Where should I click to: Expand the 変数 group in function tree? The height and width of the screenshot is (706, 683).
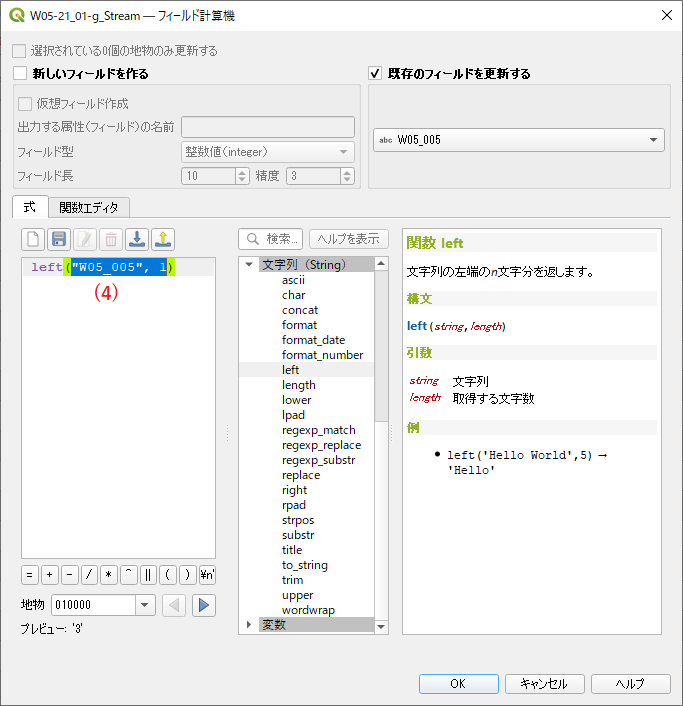tap(249, 625)
